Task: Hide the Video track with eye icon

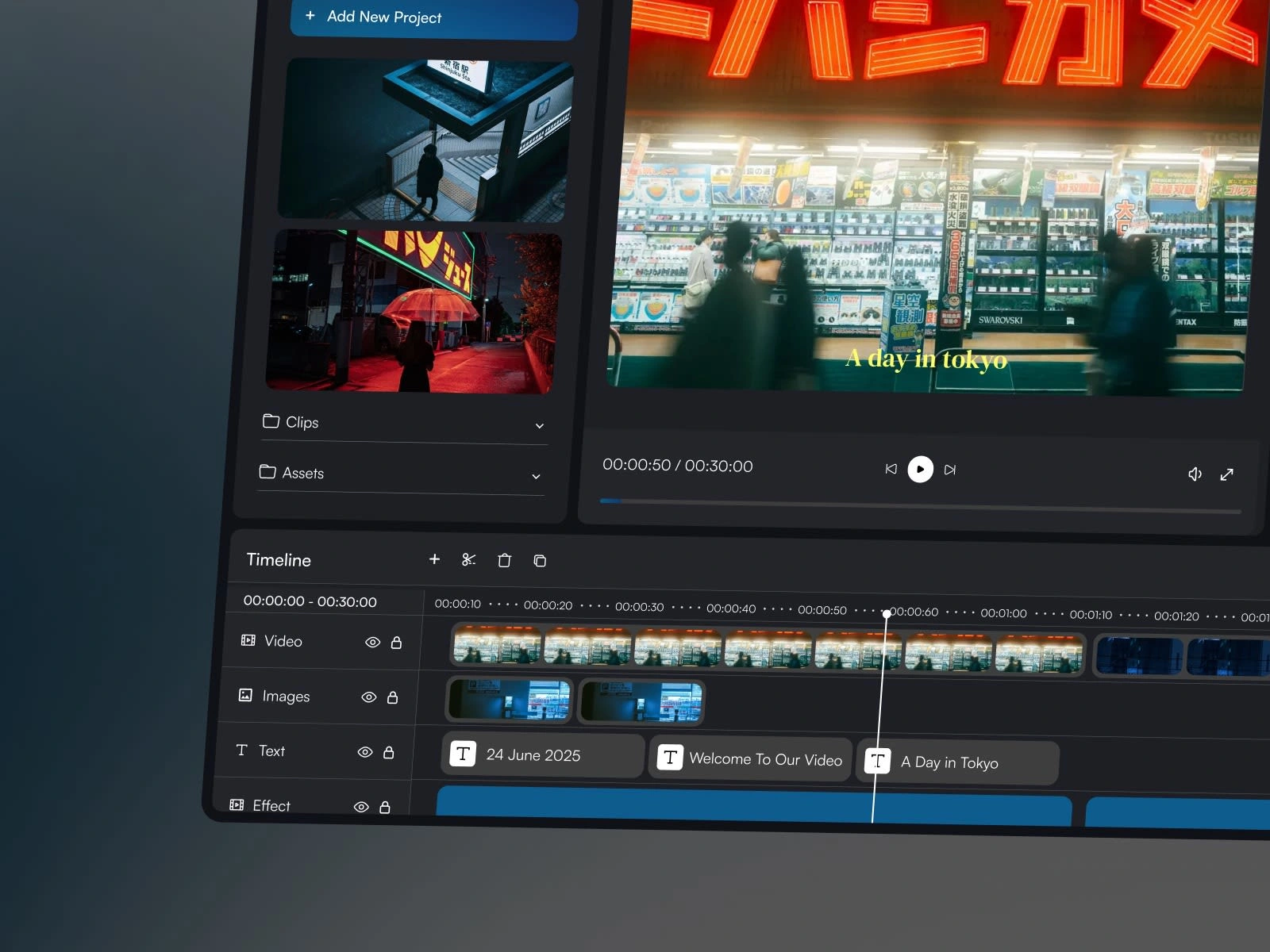Action: [372, 643]
